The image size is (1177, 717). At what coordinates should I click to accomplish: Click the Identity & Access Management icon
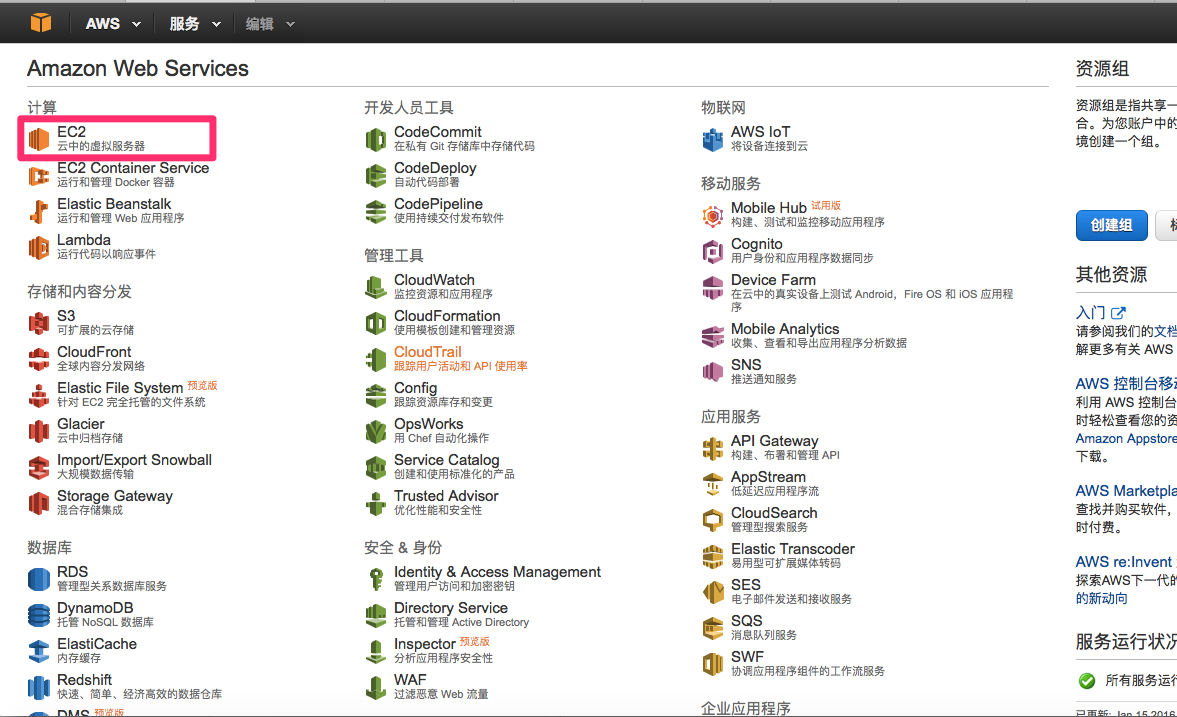[376, 579]
